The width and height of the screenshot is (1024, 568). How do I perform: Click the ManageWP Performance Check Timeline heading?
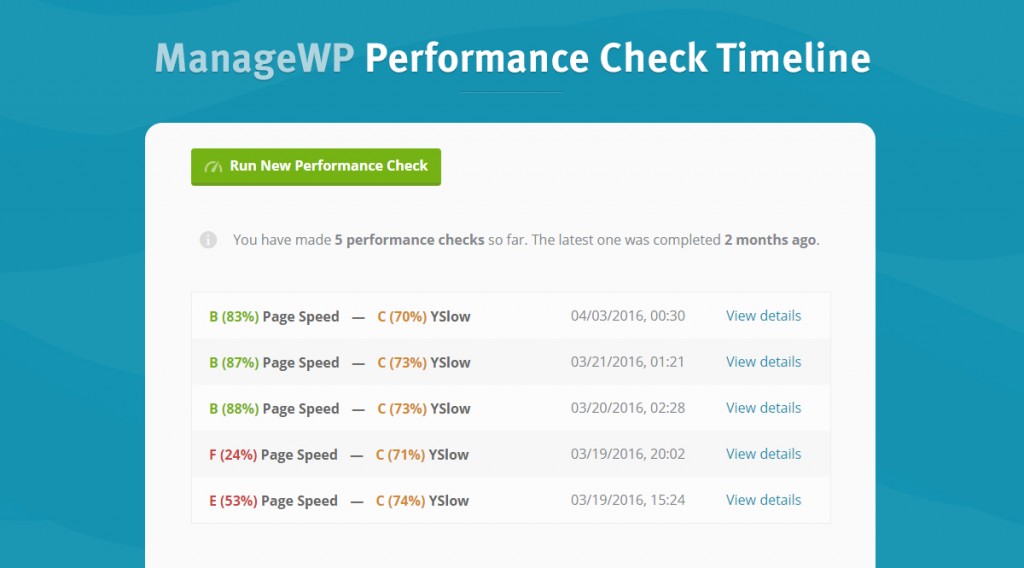pyautogui.click(x=512, y=58)
